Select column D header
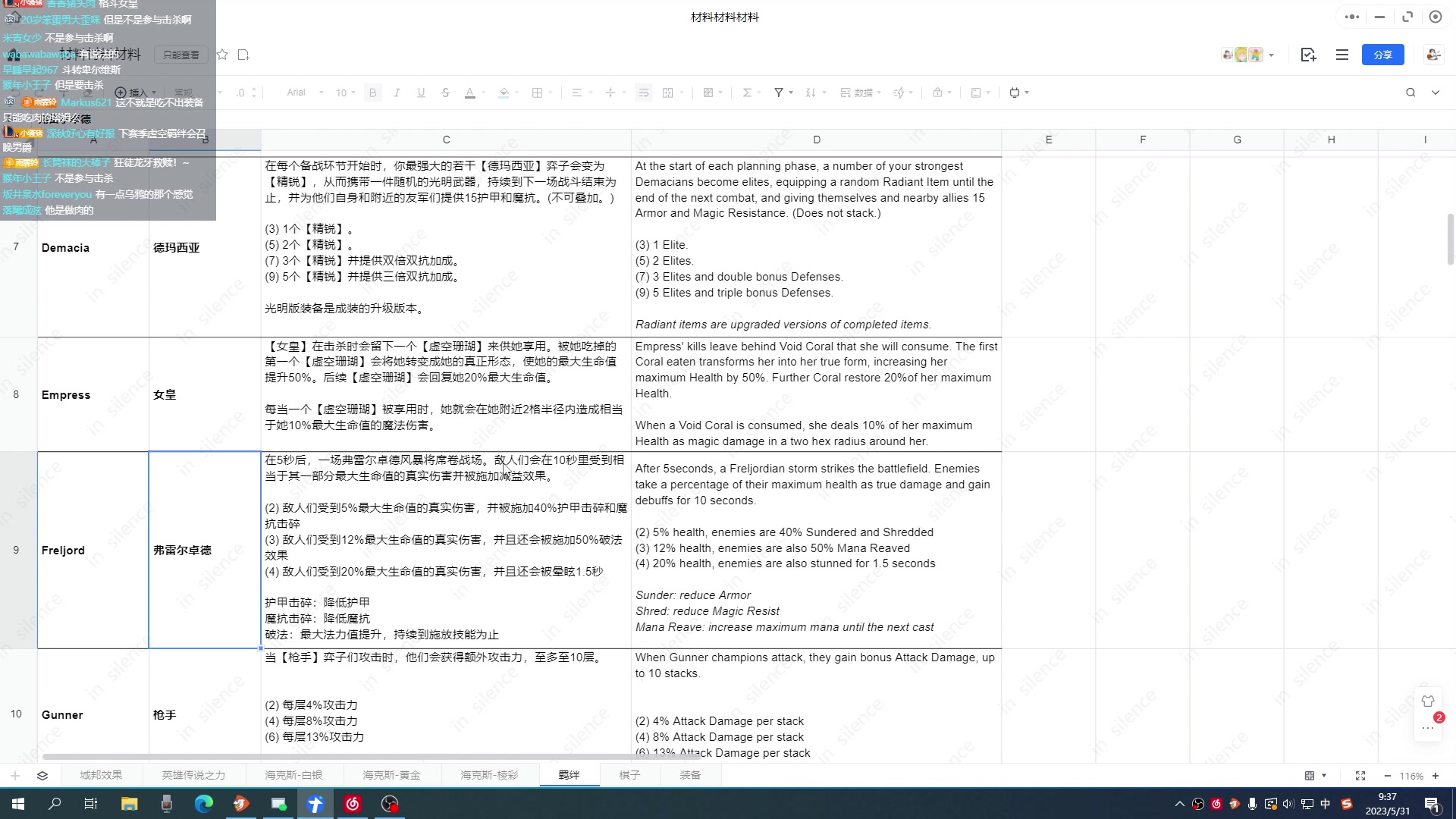1456x819 pixels. [x=817, y=140]
